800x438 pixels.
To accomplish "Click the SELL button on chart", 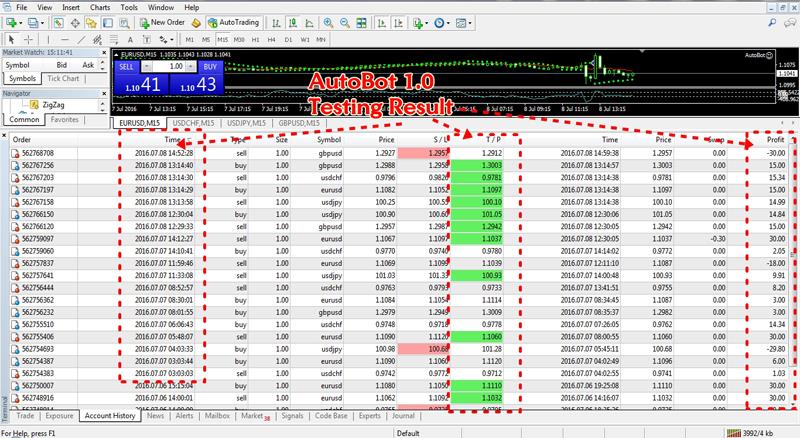I will (x=126, y=66).
